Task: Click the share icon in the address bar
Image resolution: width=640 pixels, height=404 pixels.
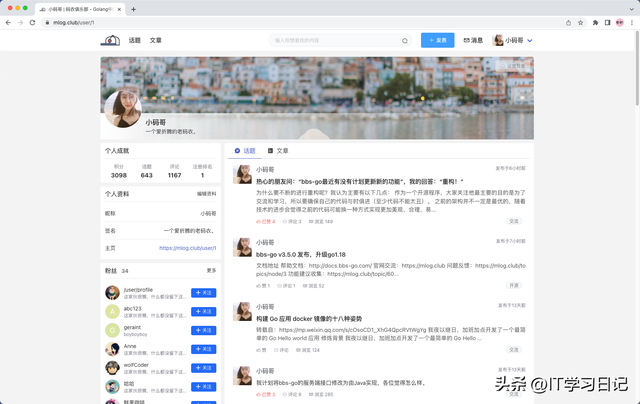Action: tap(568, 23)
